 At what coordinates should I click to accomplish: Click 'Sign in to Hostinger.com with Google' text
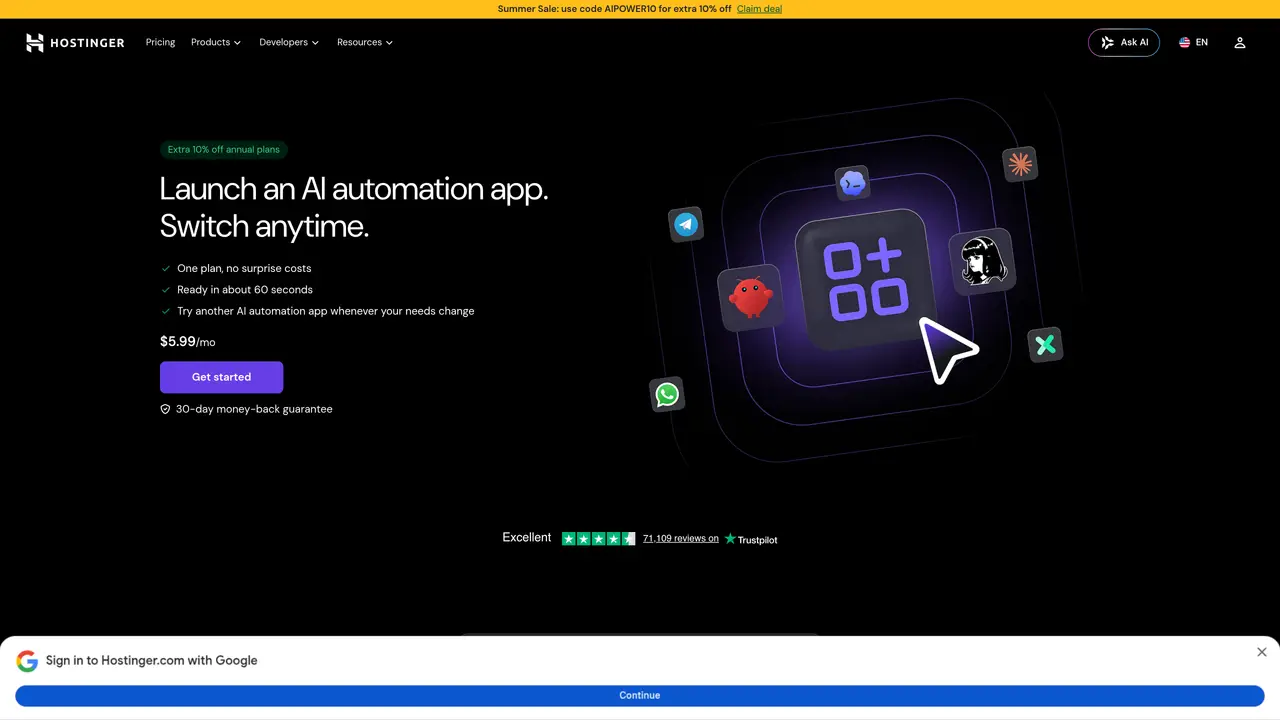(152, 661)
